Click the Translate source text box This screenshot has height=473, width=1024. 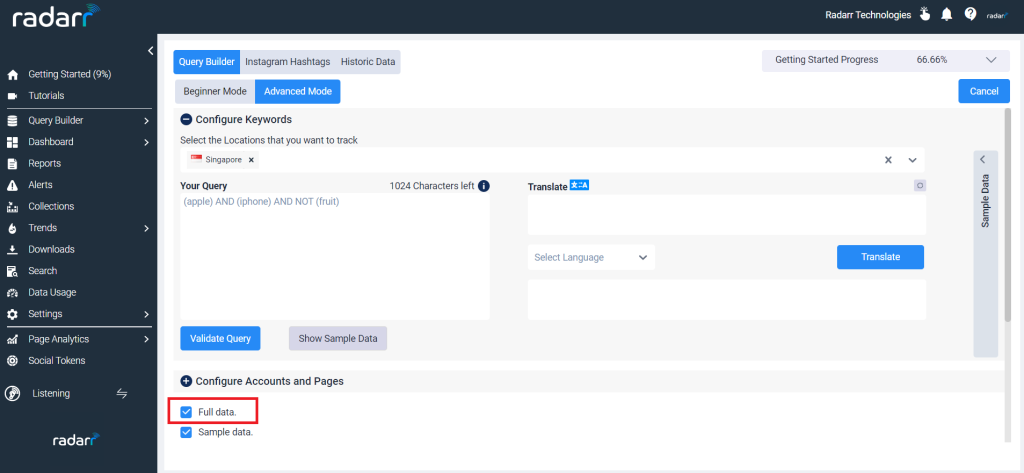[x=727, y=214]
